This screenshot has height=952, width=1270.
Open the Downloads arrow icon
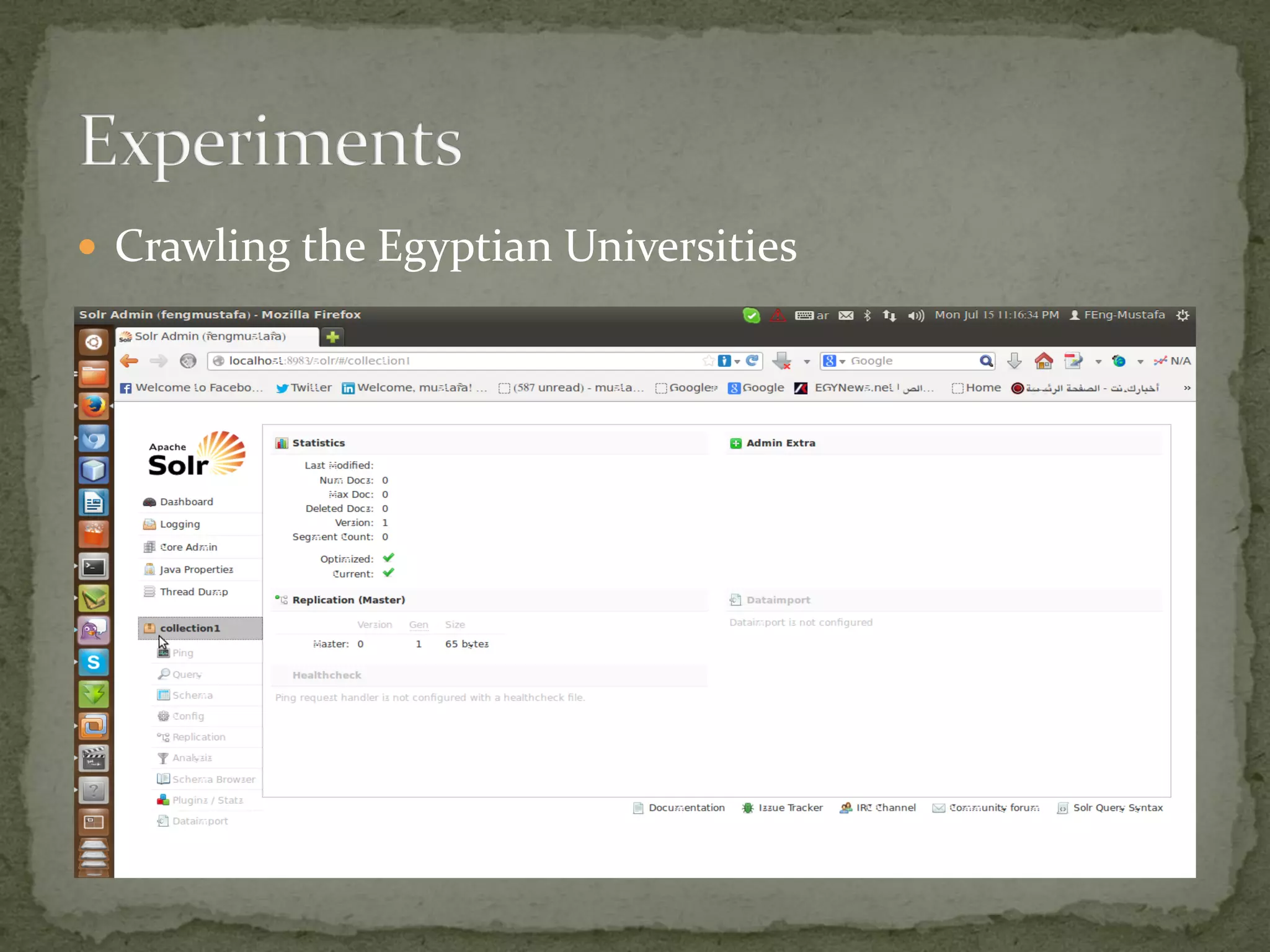[1015, 361]
